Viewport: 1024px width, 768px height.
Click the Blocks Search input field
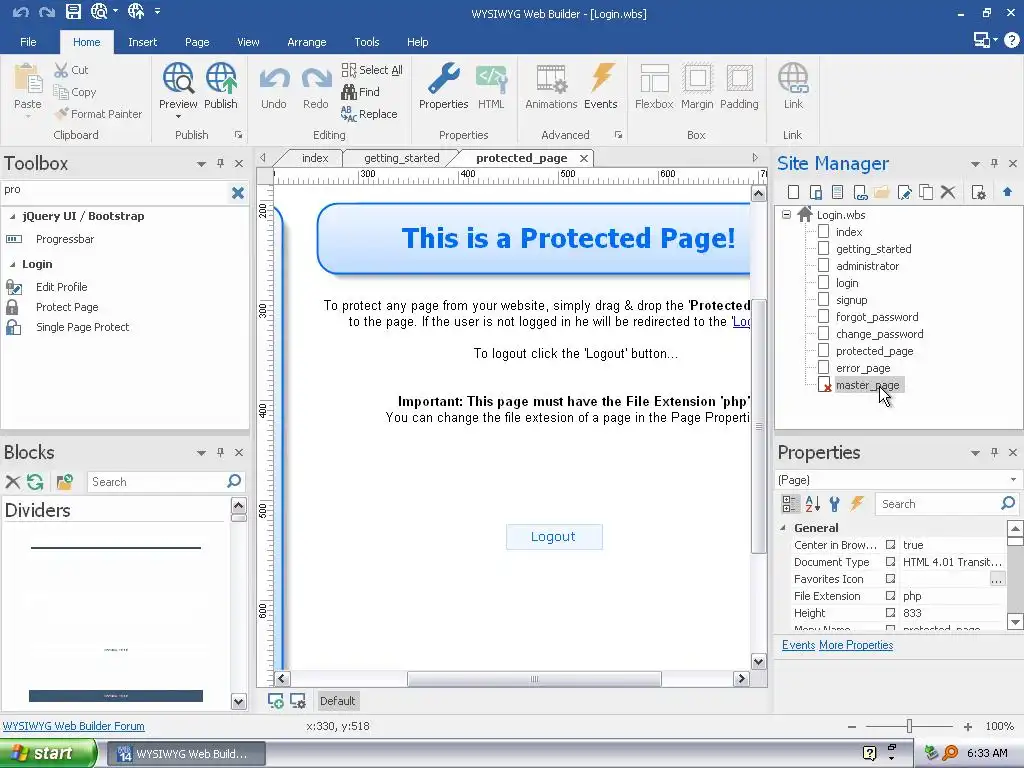157,482
